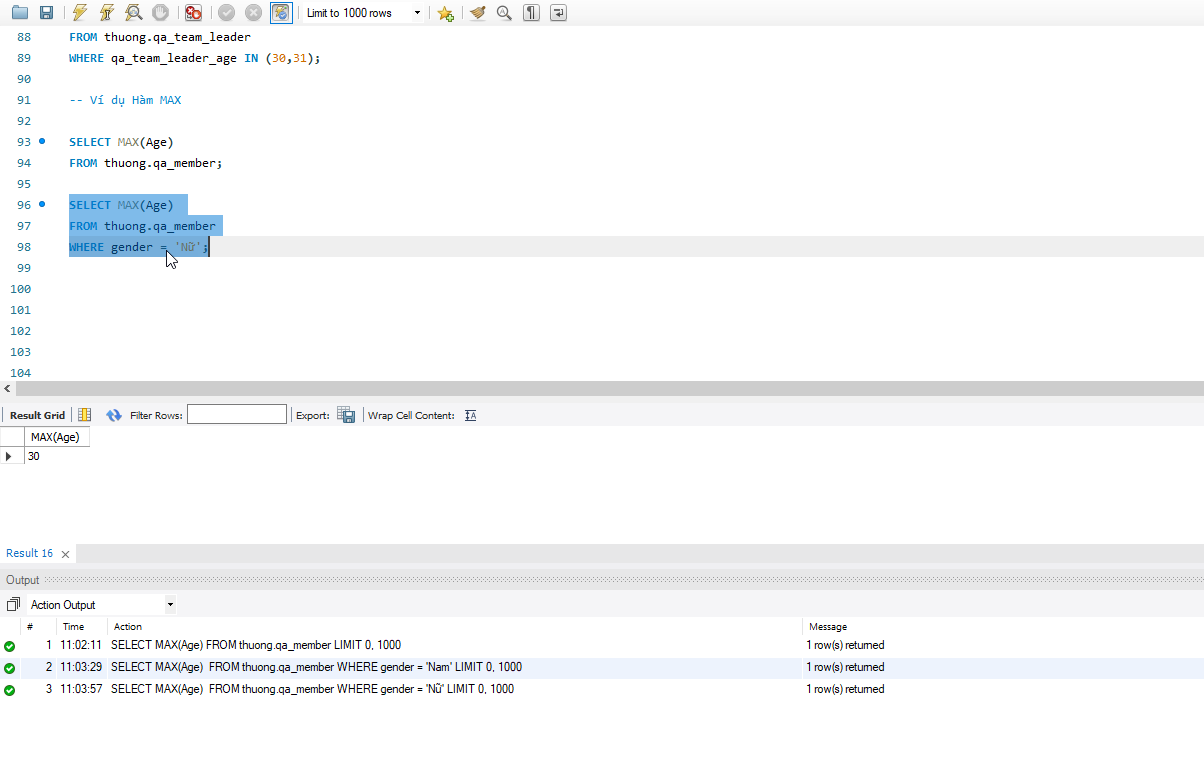Image resolution: width=1204 pixels, height=768 pixels.
Task: Click line number 100 in gutter
Action: coord(20,289)
